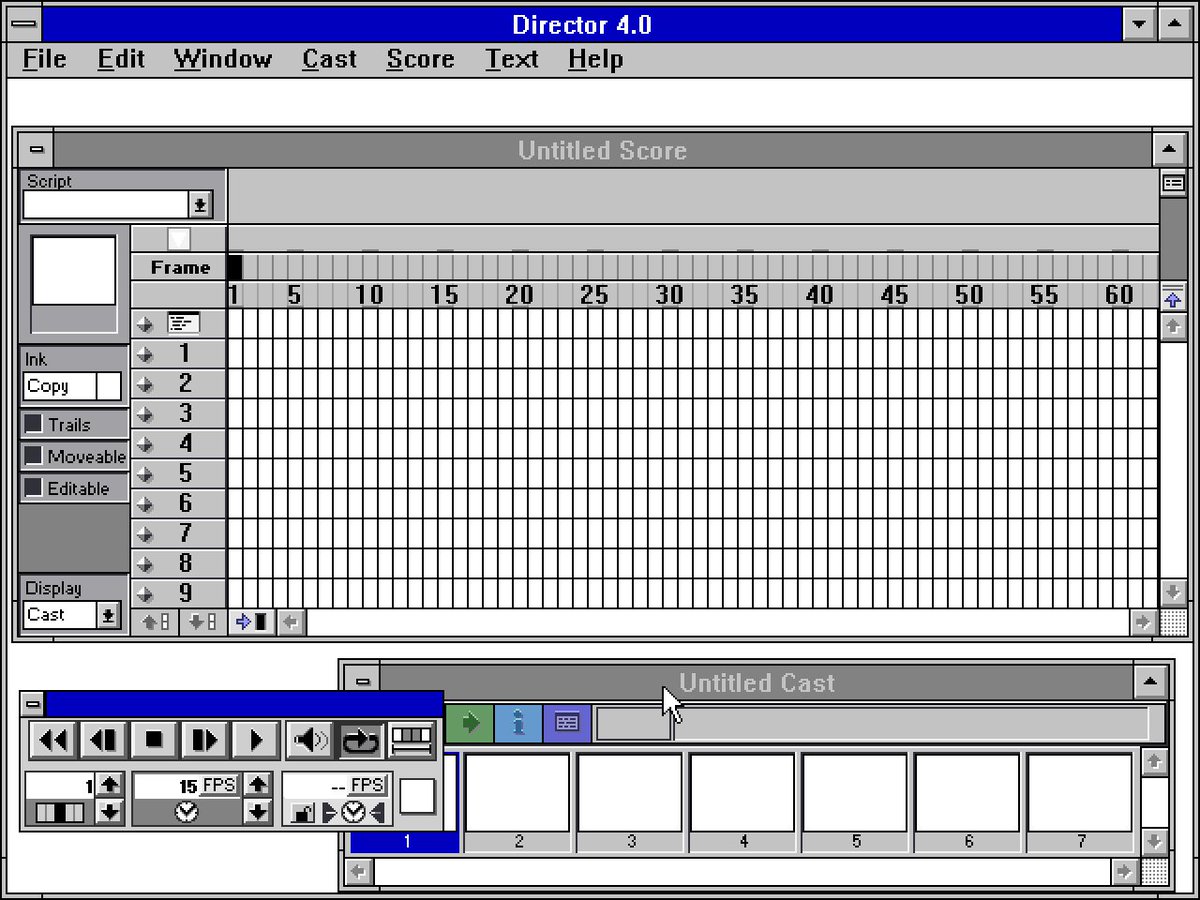Toggle sound with the speaker icon
This screenshot has width=1200, height=900.
(310, 740)
